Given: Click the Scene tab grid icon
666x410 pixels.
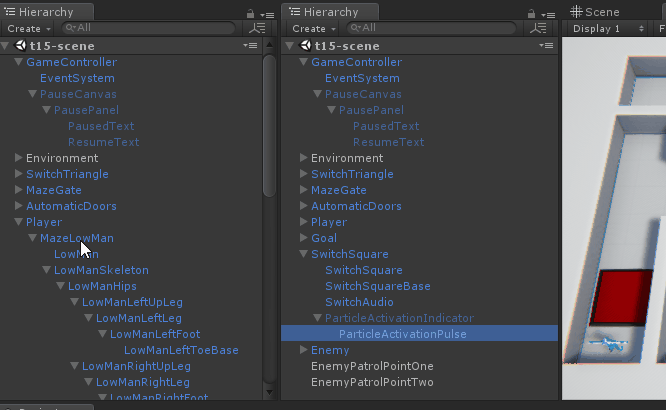Looking at the screenshot, I should point(576,11).
